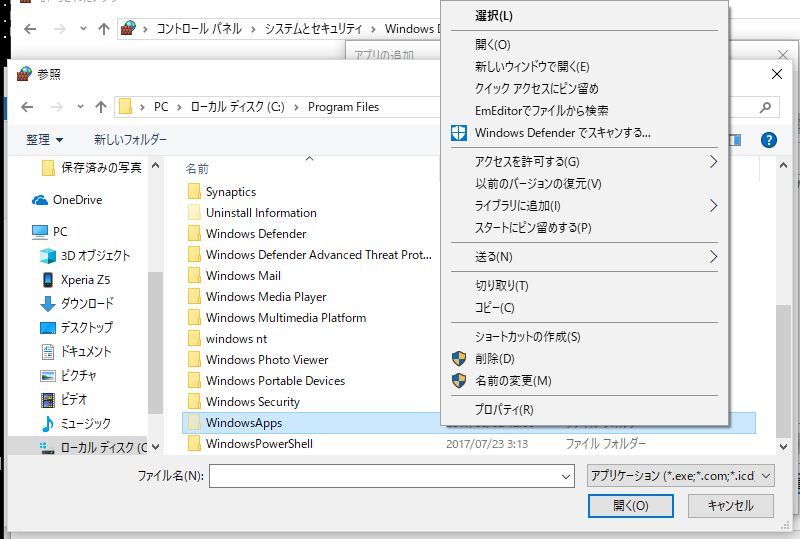Open ドキュメント in navigation pane
Screen dimensions: 800x539
coord(76,351)
